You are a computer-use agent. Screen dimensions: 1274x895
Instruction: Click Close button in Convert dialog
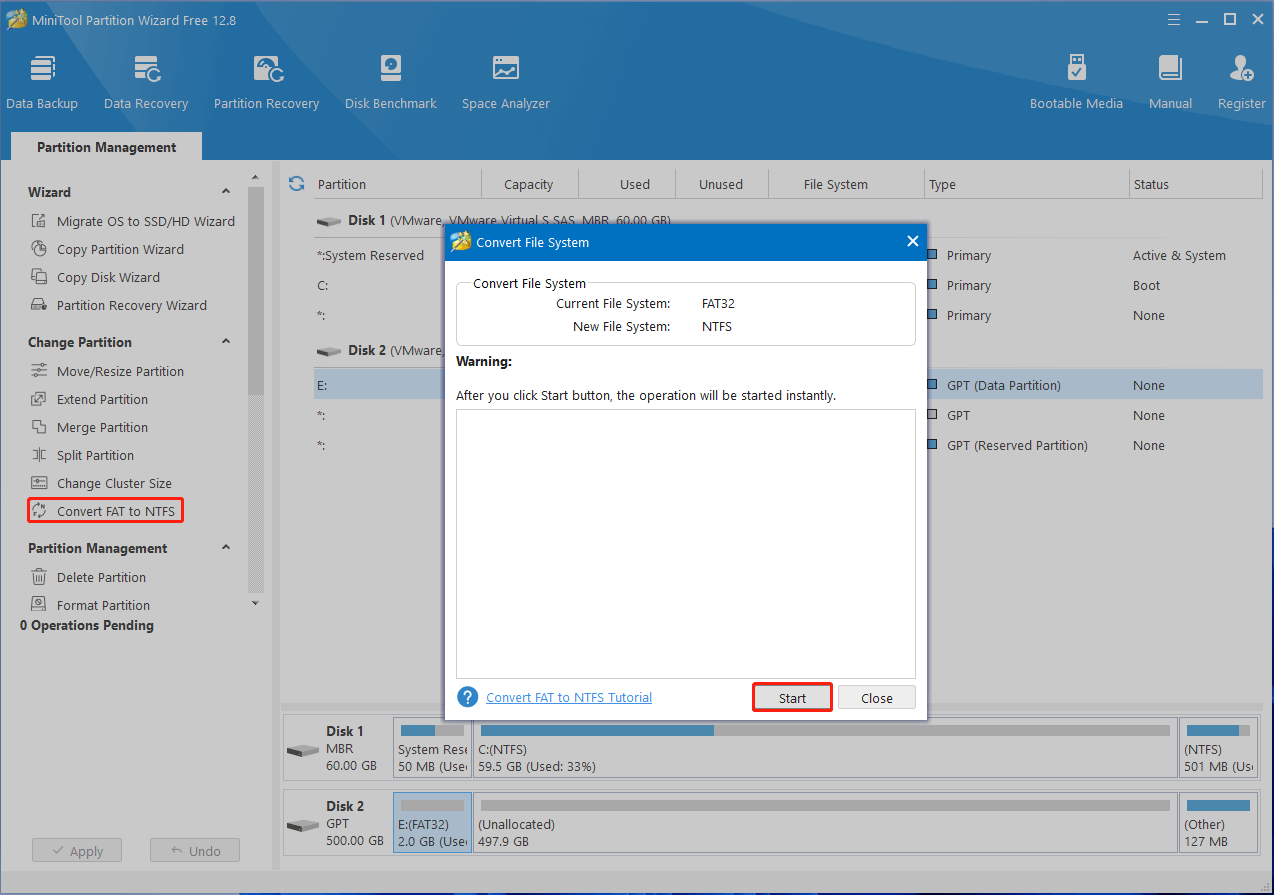(877, 698)
